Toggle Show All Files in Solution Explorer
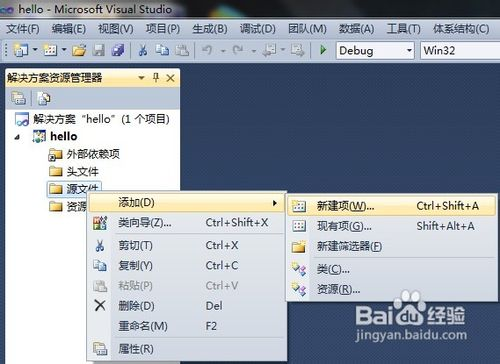The height and width of the screenshot is (364, 500). [x=43, y=98]
